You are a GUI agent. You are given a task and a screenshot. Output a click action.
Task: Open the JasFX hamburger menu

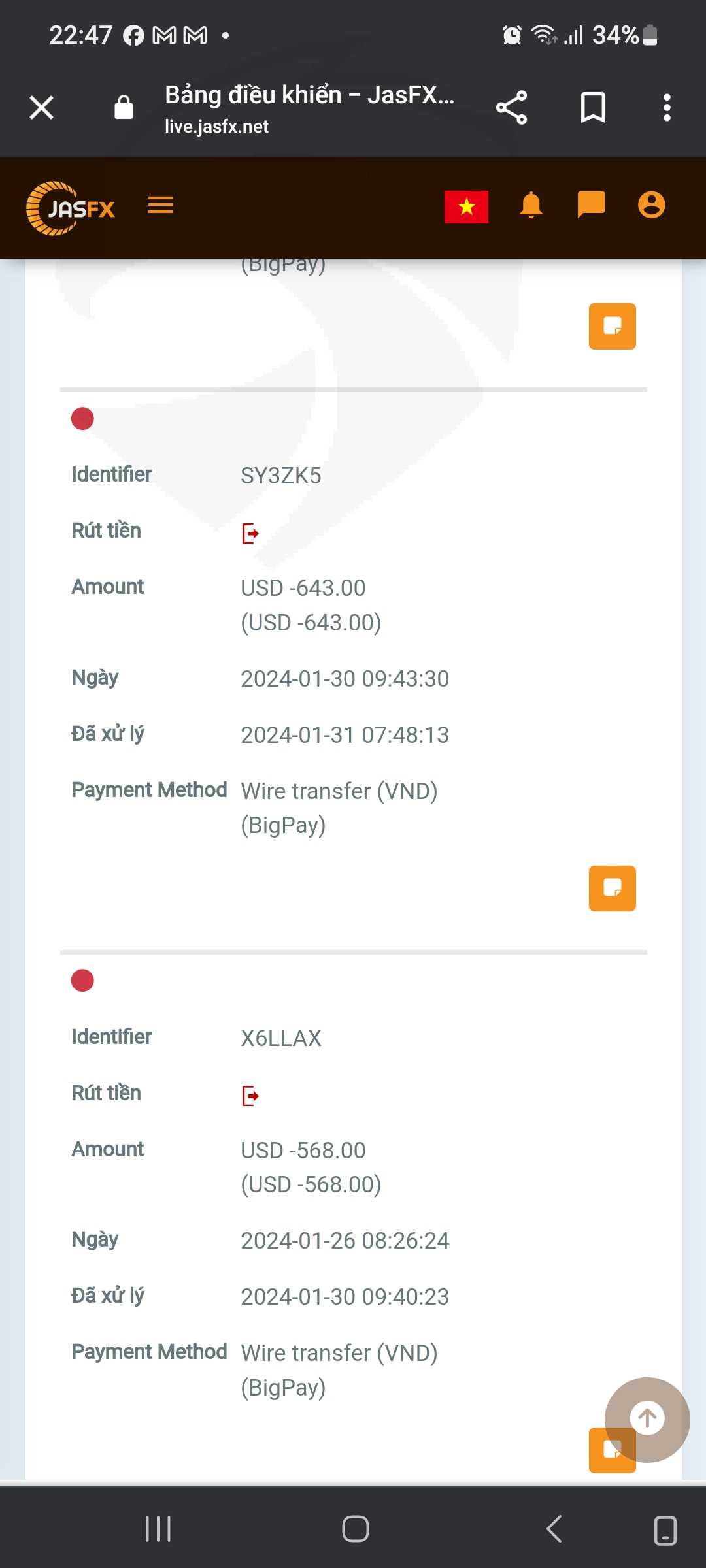click(x=160, y=205)
